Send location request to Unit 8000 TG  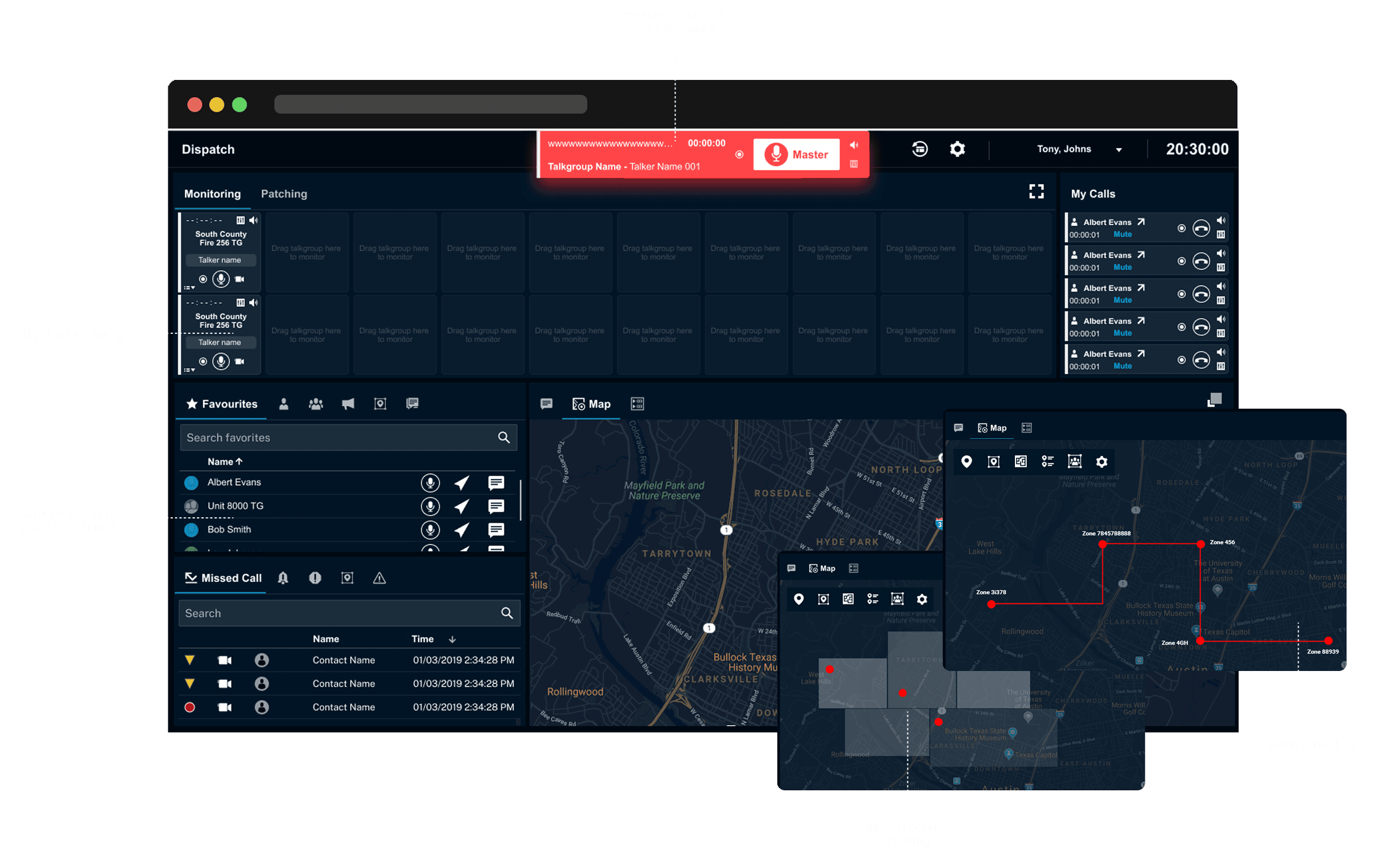[462, 507]
